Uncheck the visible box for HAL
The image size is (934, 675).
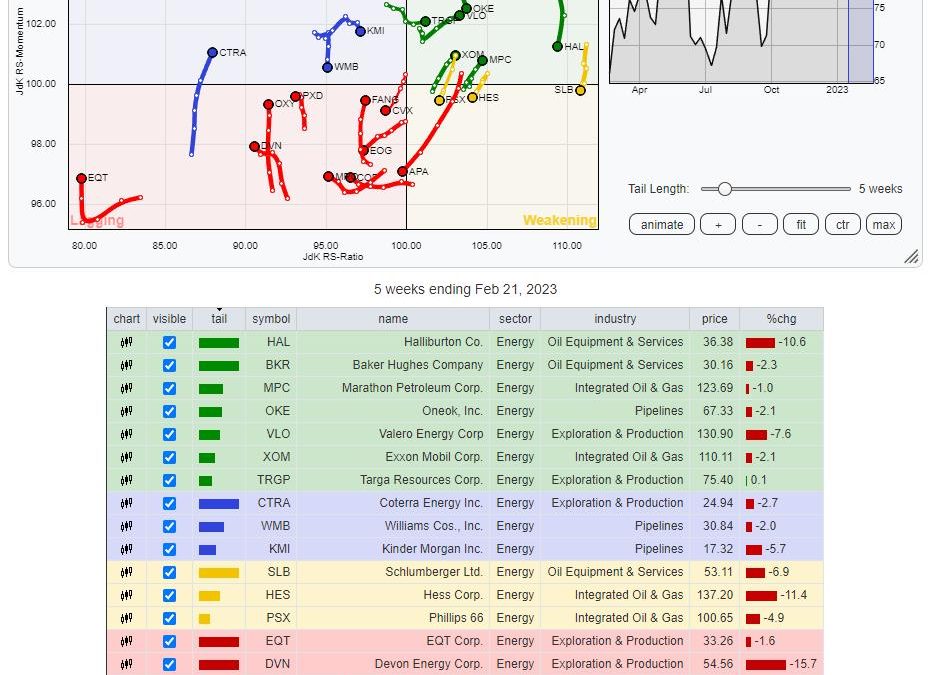pyautogui.click(x=169, y=342)
